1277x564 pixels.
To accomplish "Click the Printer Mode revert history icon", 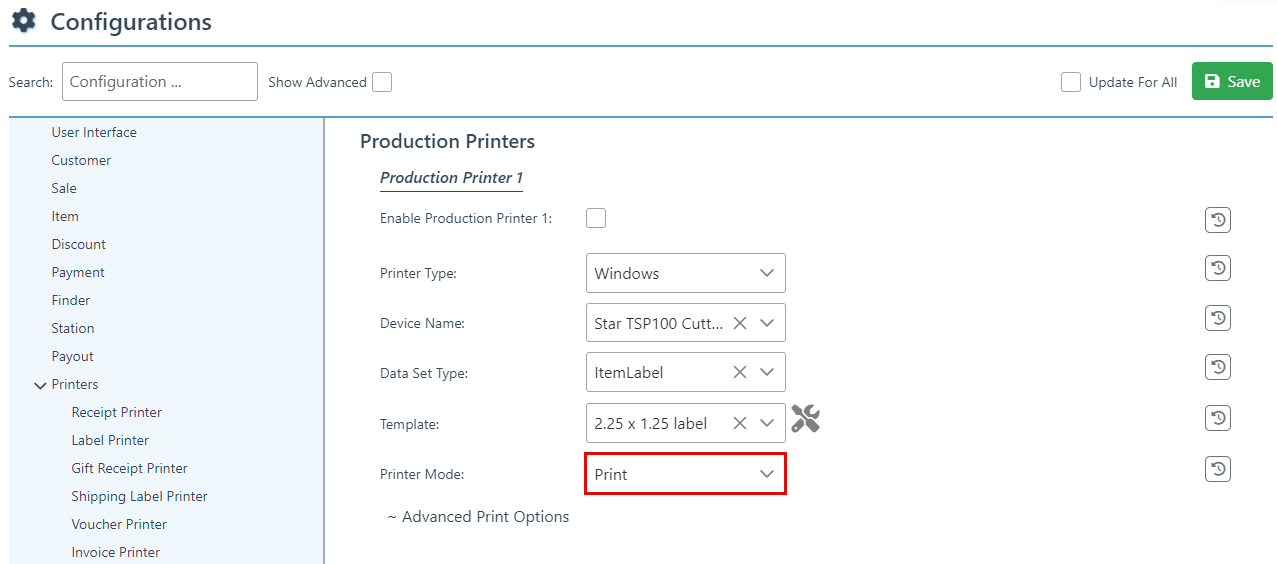I will (1217, 469).
